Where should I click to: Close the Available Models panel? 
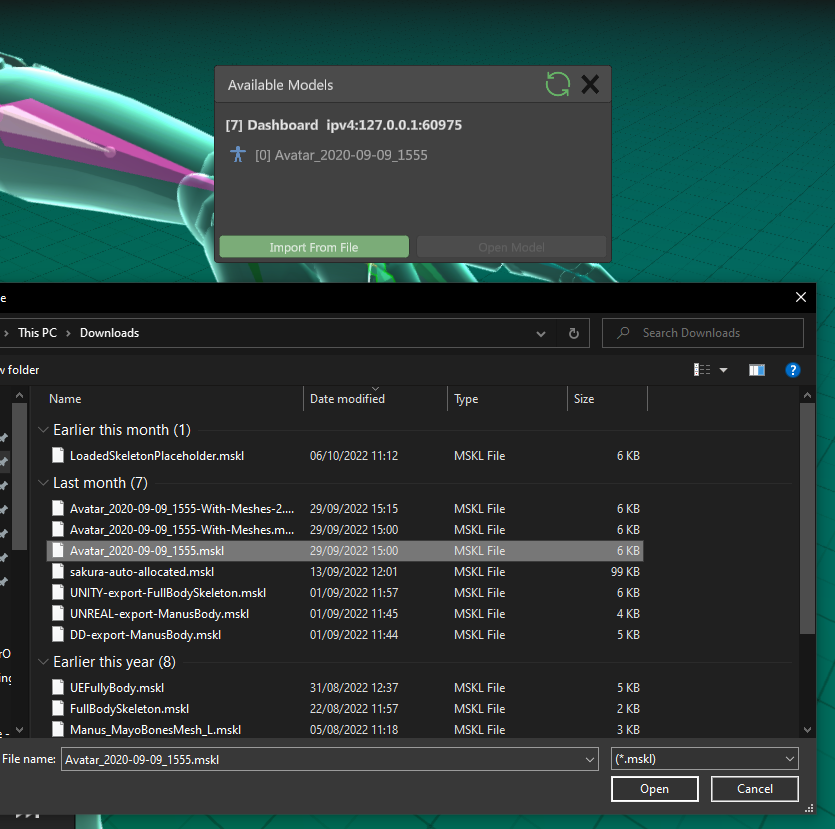pyautogui.click(x=590, y=85)
